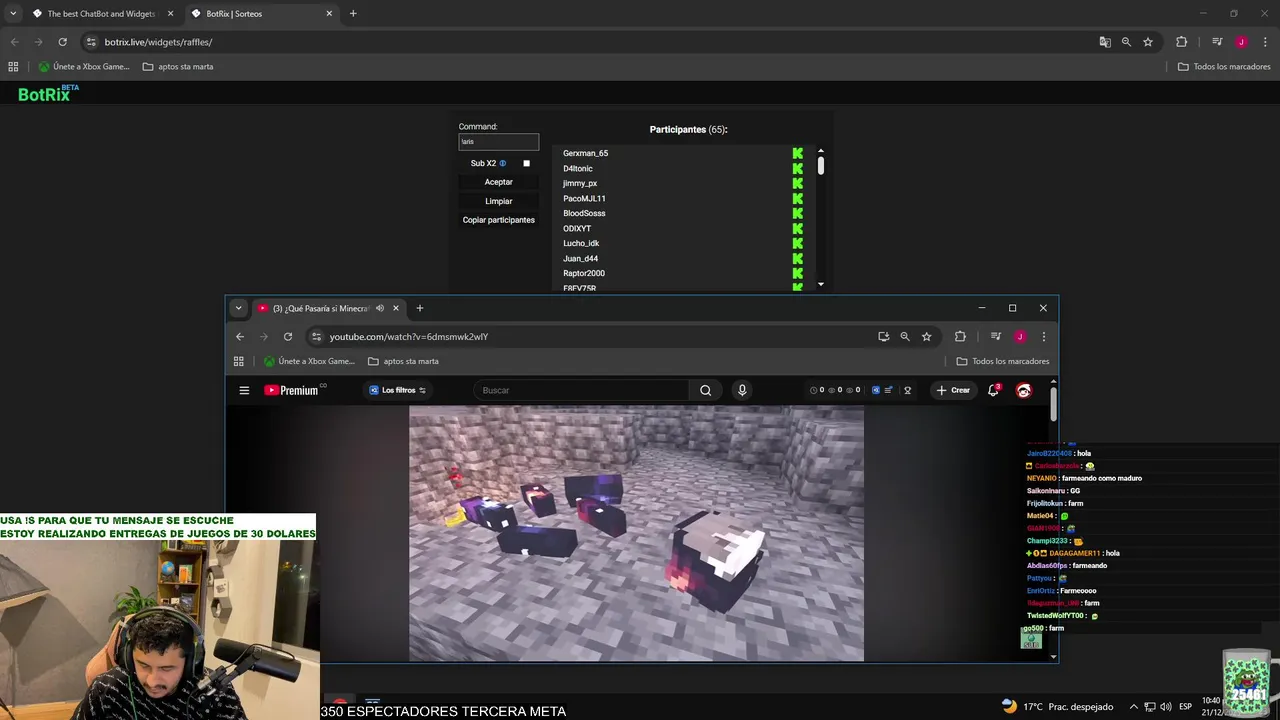Click the participants list scroll-down arrow

pos(821,284)
